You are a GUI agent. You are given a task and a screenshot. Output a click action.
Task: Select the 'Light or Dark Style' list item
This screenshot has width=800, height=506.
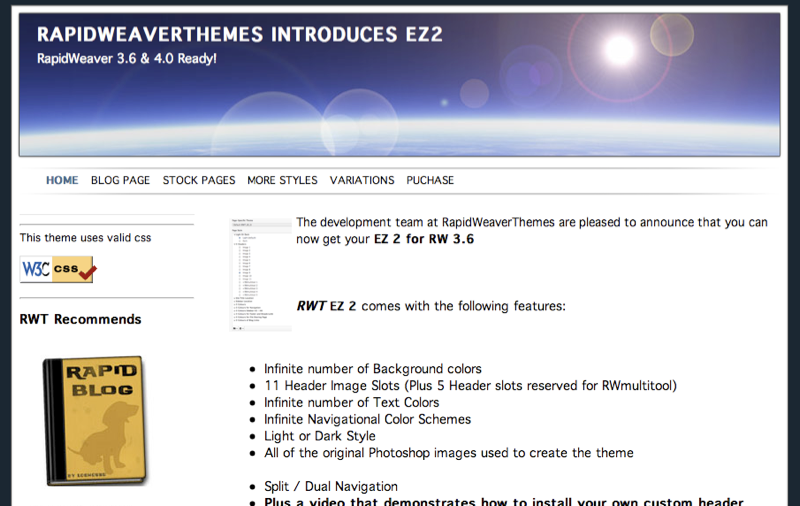320,436
